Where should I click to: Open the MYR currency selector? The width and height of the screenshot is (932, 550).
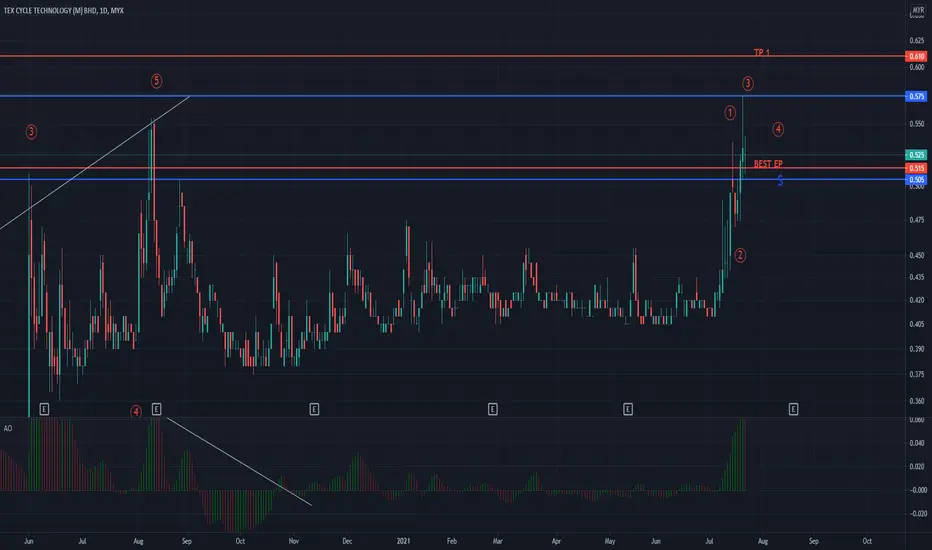(x=918, y=10)
